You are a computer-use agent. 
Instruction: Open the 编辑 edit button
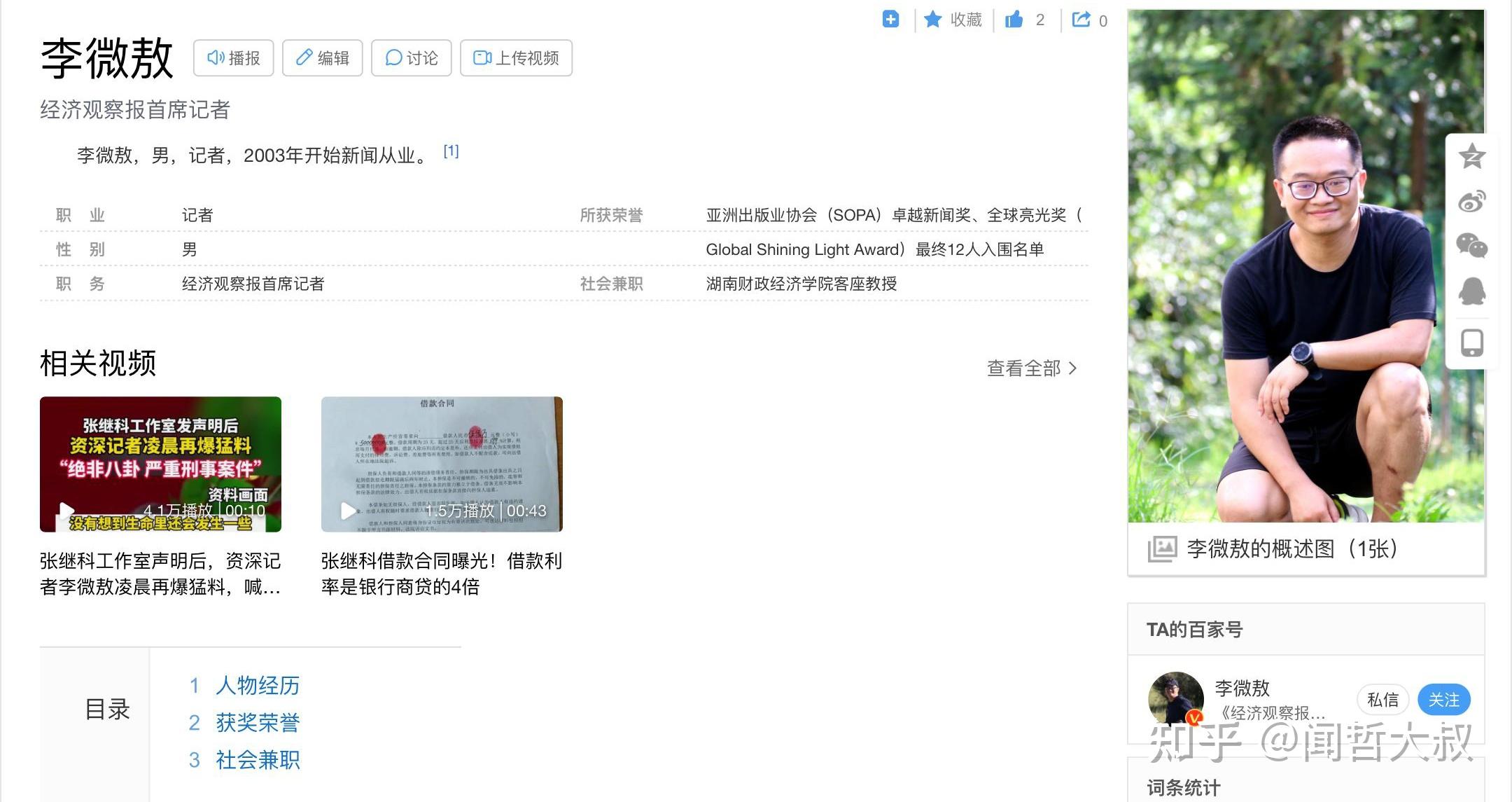point(323,58)
